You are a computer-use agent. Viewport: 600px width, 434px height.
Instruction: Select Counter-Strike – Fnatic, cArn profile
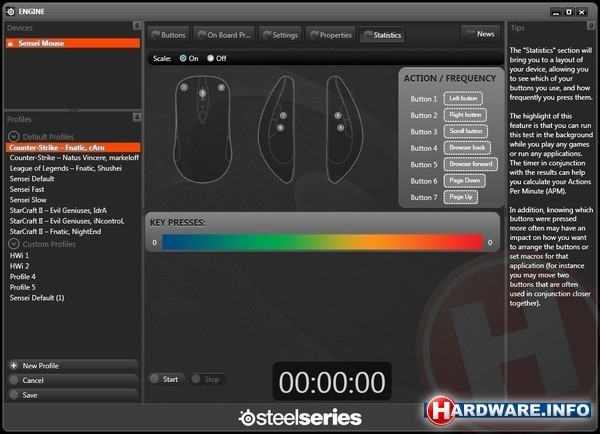[73, 147]
